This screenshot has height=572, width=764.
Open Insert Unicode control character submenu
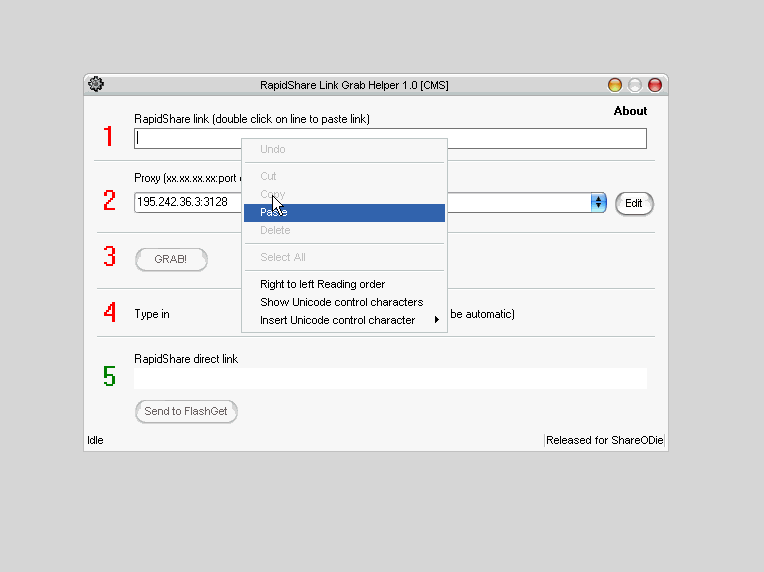(344, 320)
